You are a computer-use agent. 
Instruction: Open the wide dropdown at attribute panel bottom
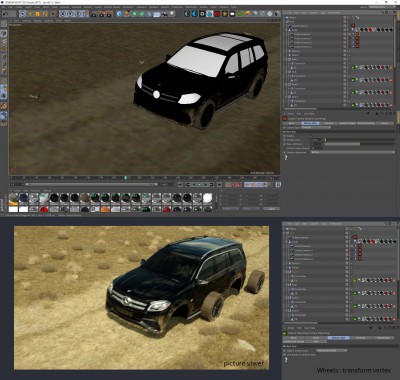pos(353,152)
